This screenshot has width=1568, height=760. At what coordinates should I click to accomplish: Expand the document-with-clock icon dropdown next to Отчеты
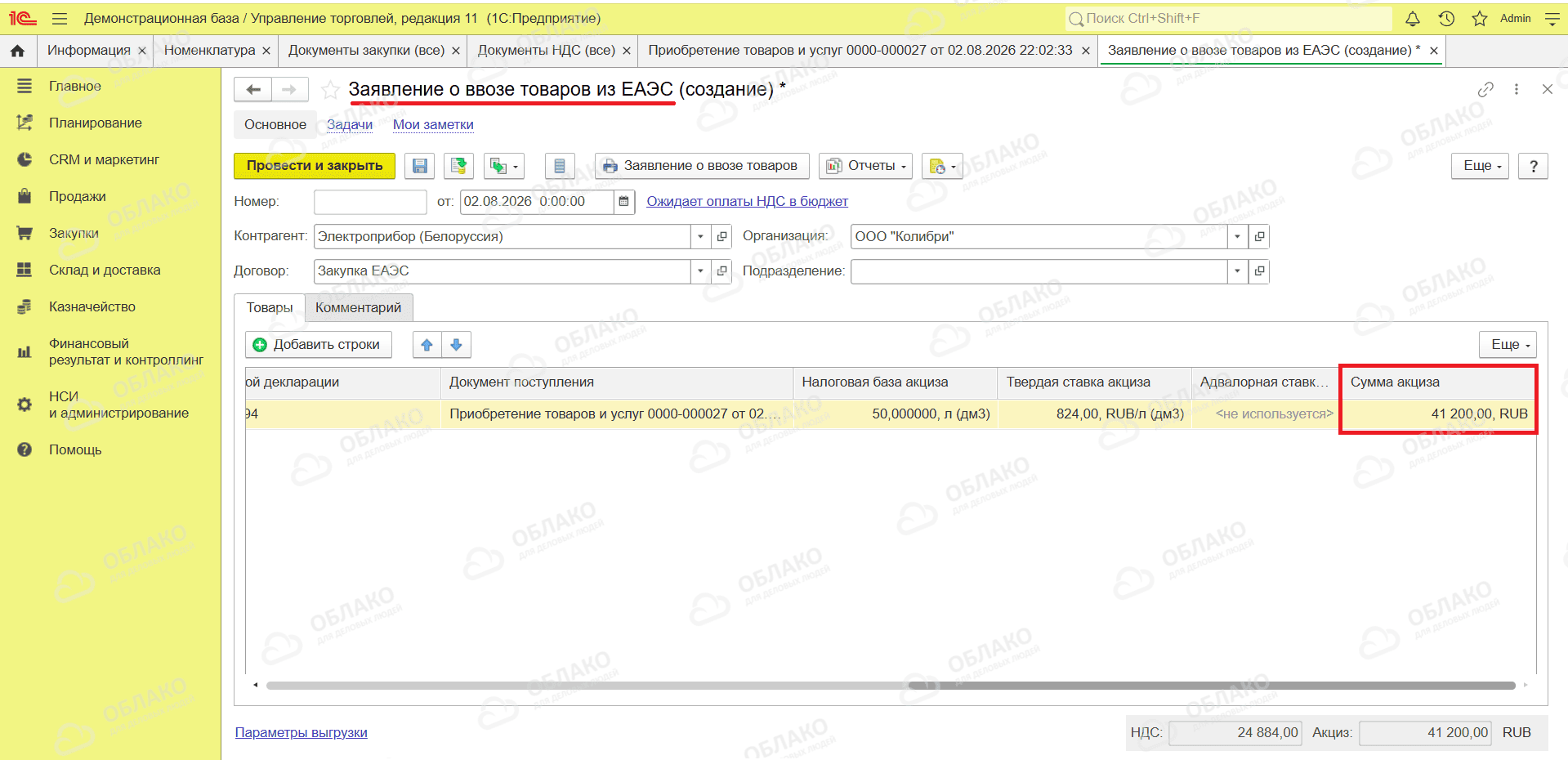[942, 166]
